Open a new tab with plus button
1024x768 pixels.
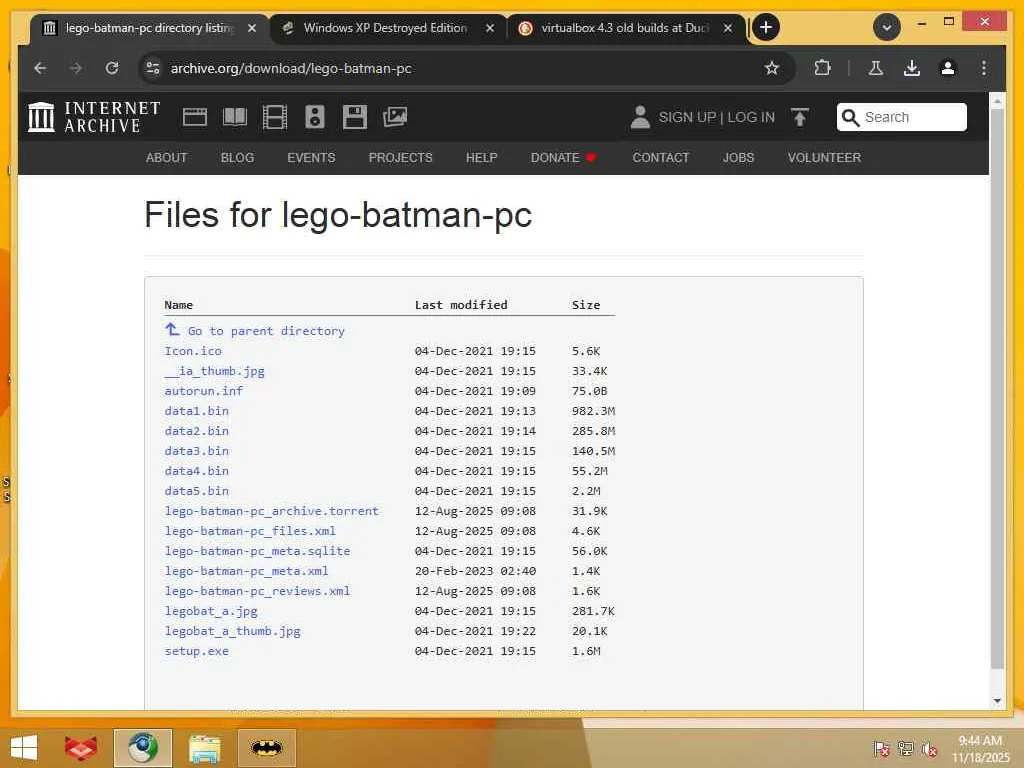click(766, 27)
